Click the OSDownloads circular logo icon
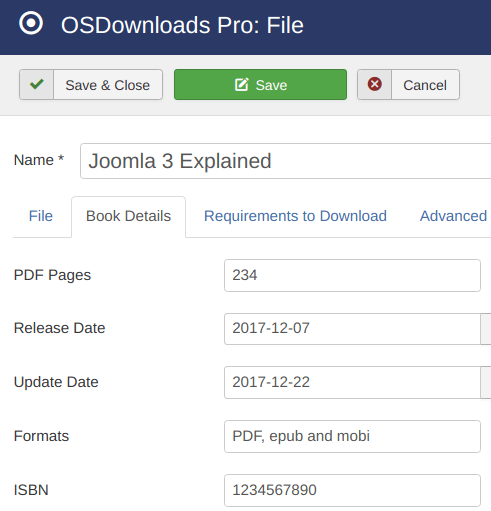The image size is (491, 511). tap(31, 23)
